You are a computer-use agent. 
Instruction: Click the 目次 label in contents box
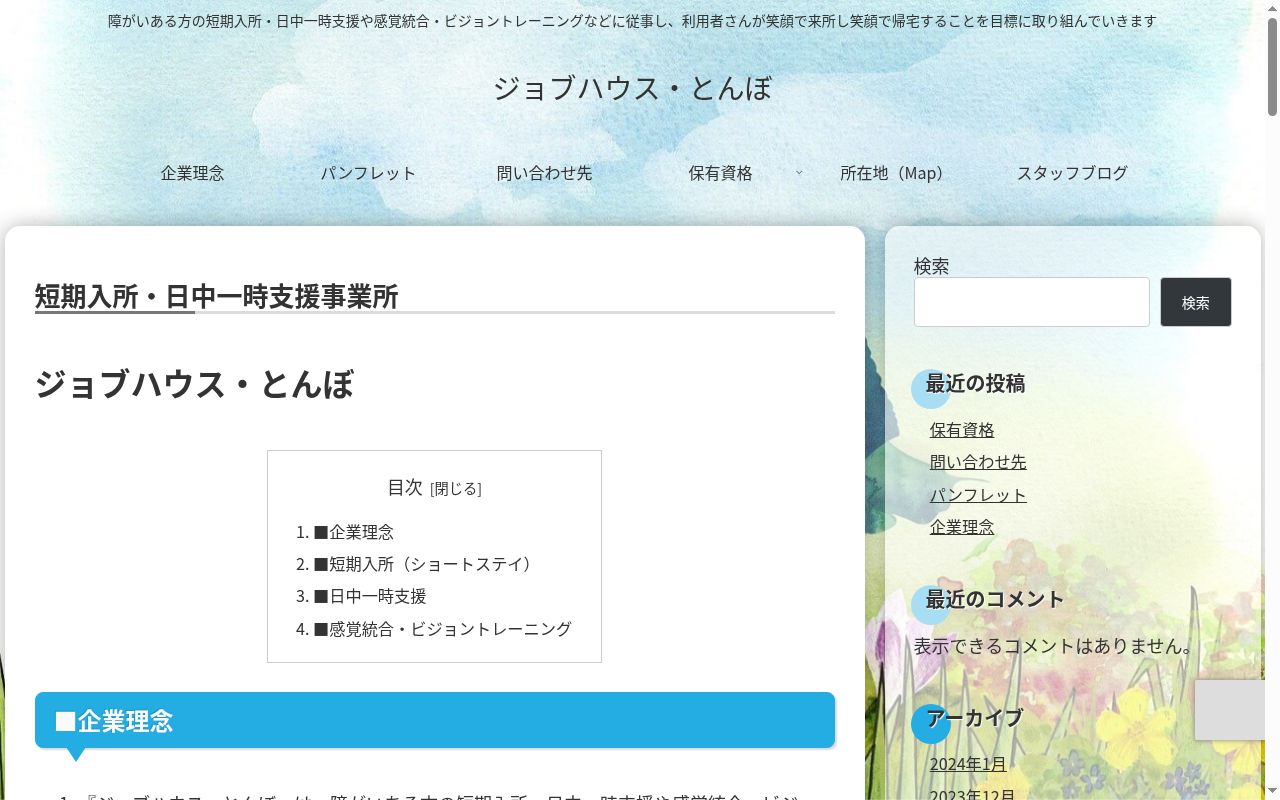405,487
